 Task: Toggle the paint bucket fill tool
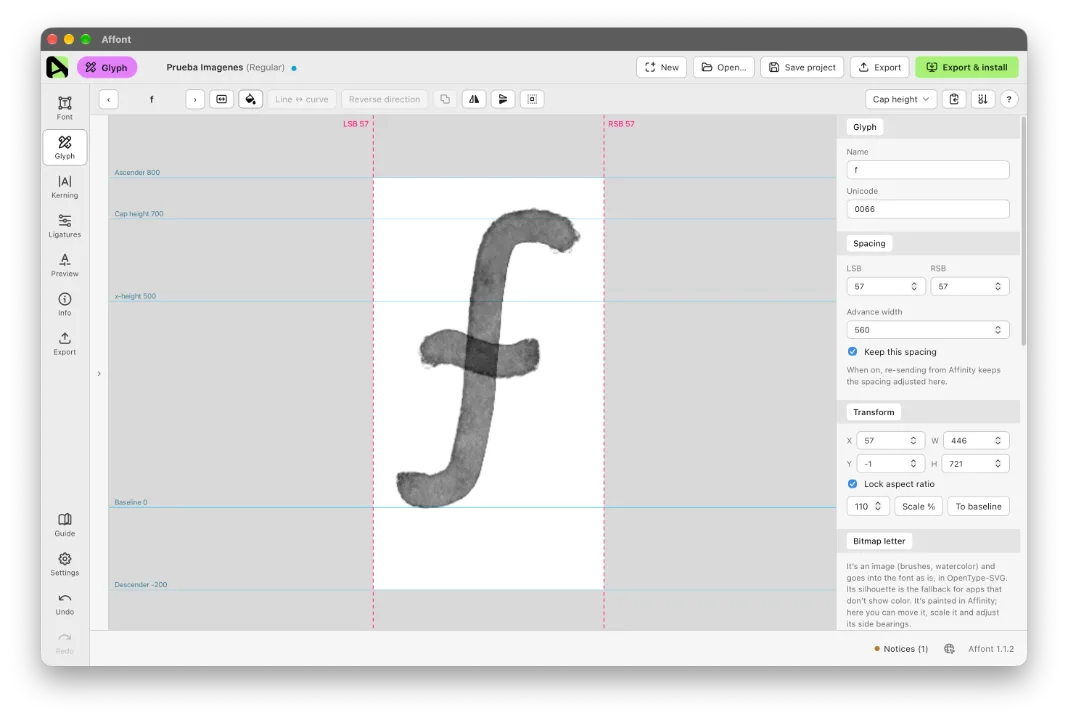[x=251, y=99]
